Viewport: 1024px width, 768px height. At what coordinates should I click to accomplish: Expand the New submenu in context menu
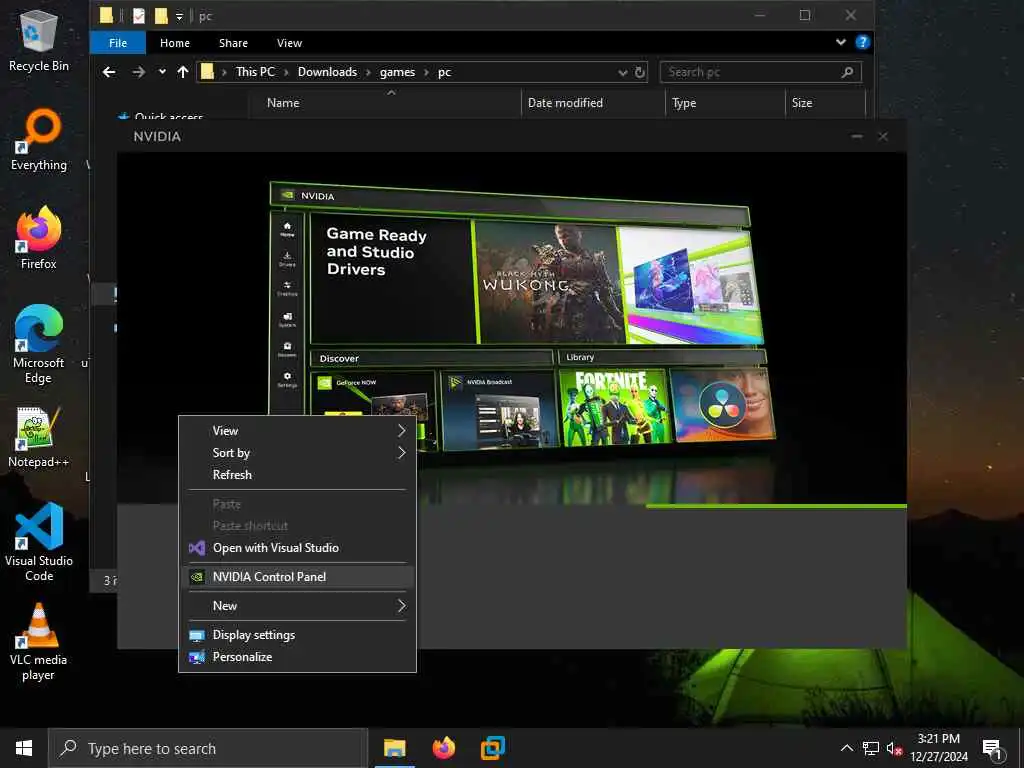(x=298, y=605)
